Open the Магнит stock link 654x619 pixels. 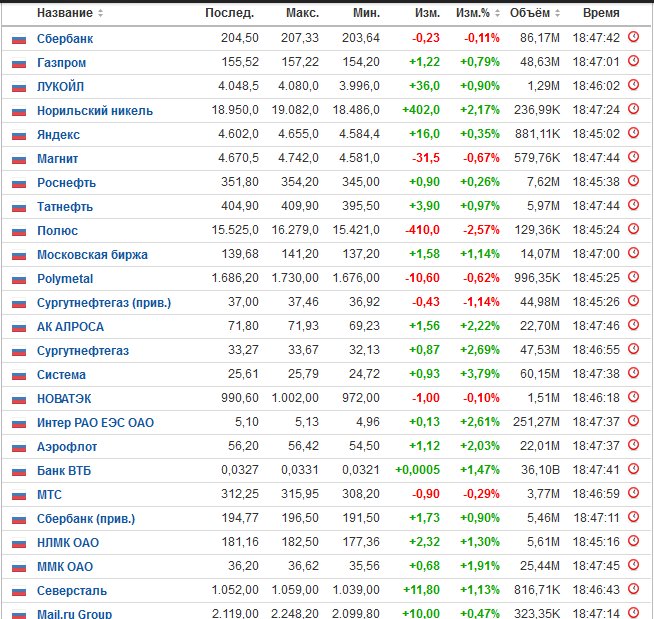58,159
